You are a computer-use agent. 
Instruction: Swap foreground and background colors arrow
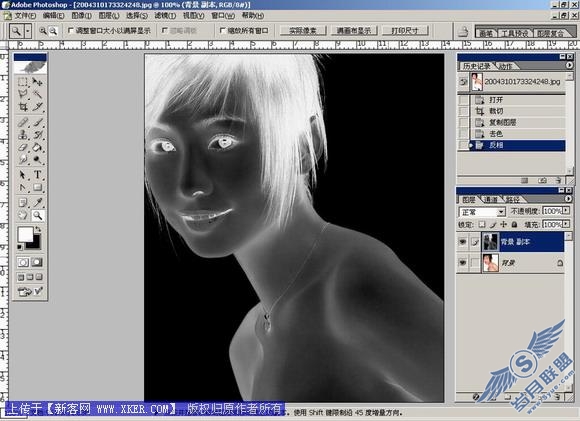coord(37,229)
